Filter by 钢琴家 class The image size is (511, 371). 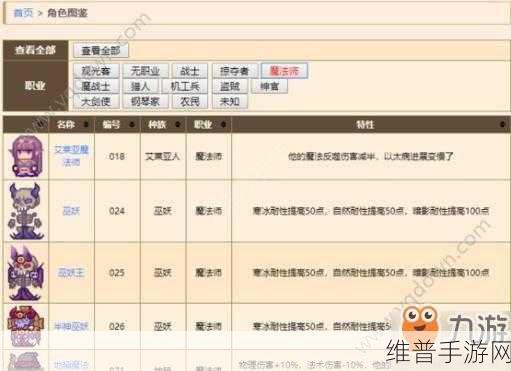(x=145, y=102)
